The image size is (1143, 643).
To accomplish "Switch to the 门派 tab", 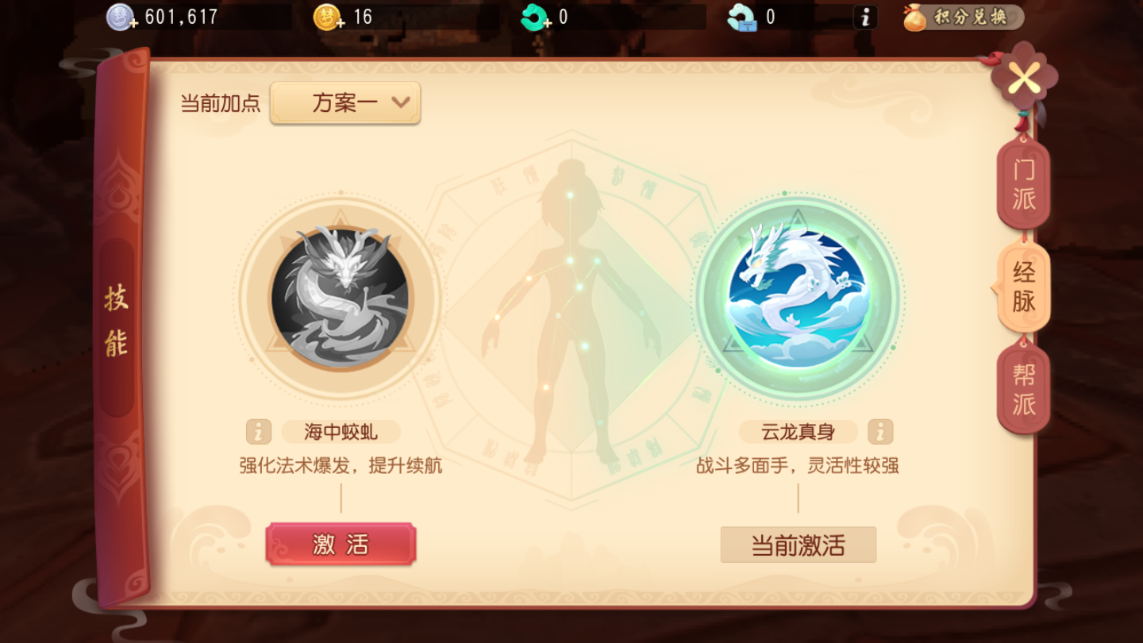I will pos(1023,184).
